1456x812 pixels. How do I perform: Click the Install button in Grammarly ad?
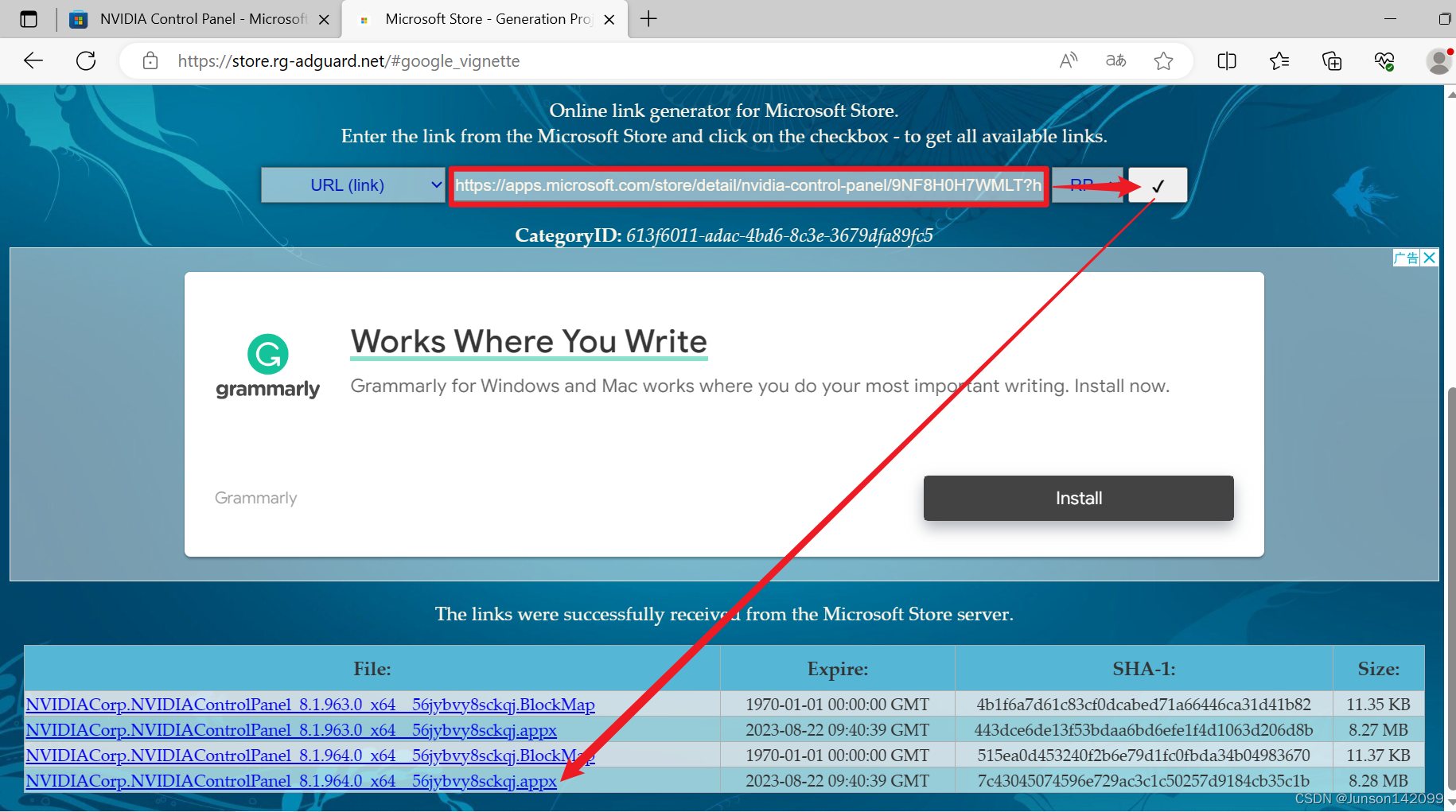click(1079, 499)
